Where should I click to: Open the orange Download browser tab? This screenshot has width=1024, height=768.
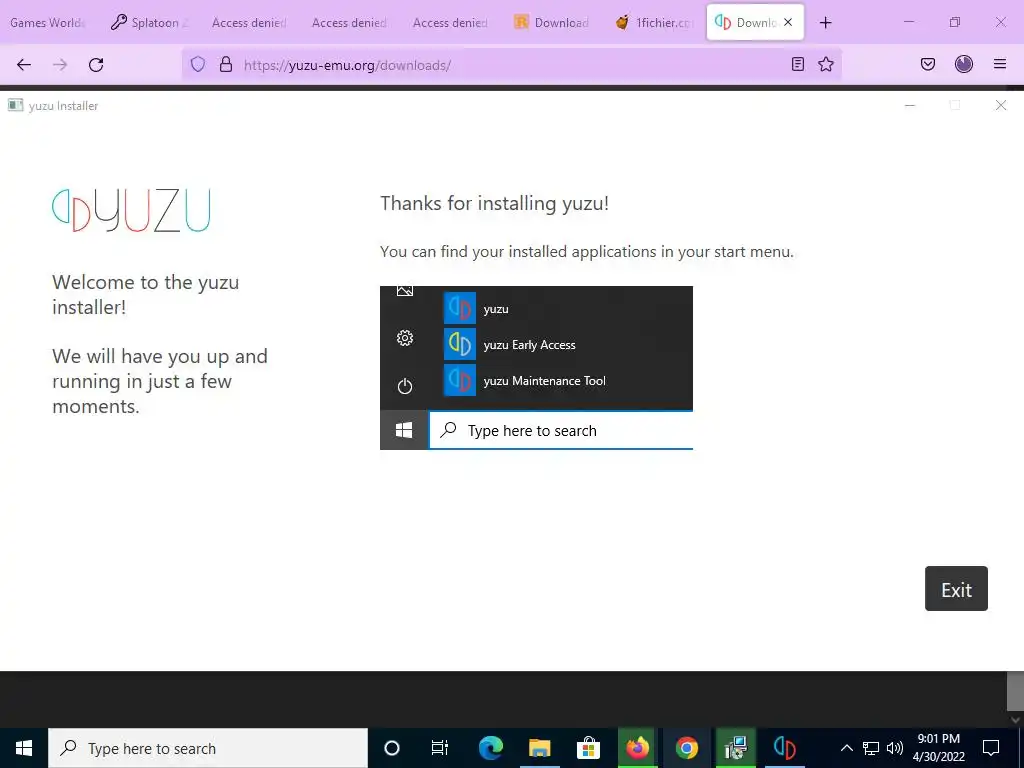(553, 22)
